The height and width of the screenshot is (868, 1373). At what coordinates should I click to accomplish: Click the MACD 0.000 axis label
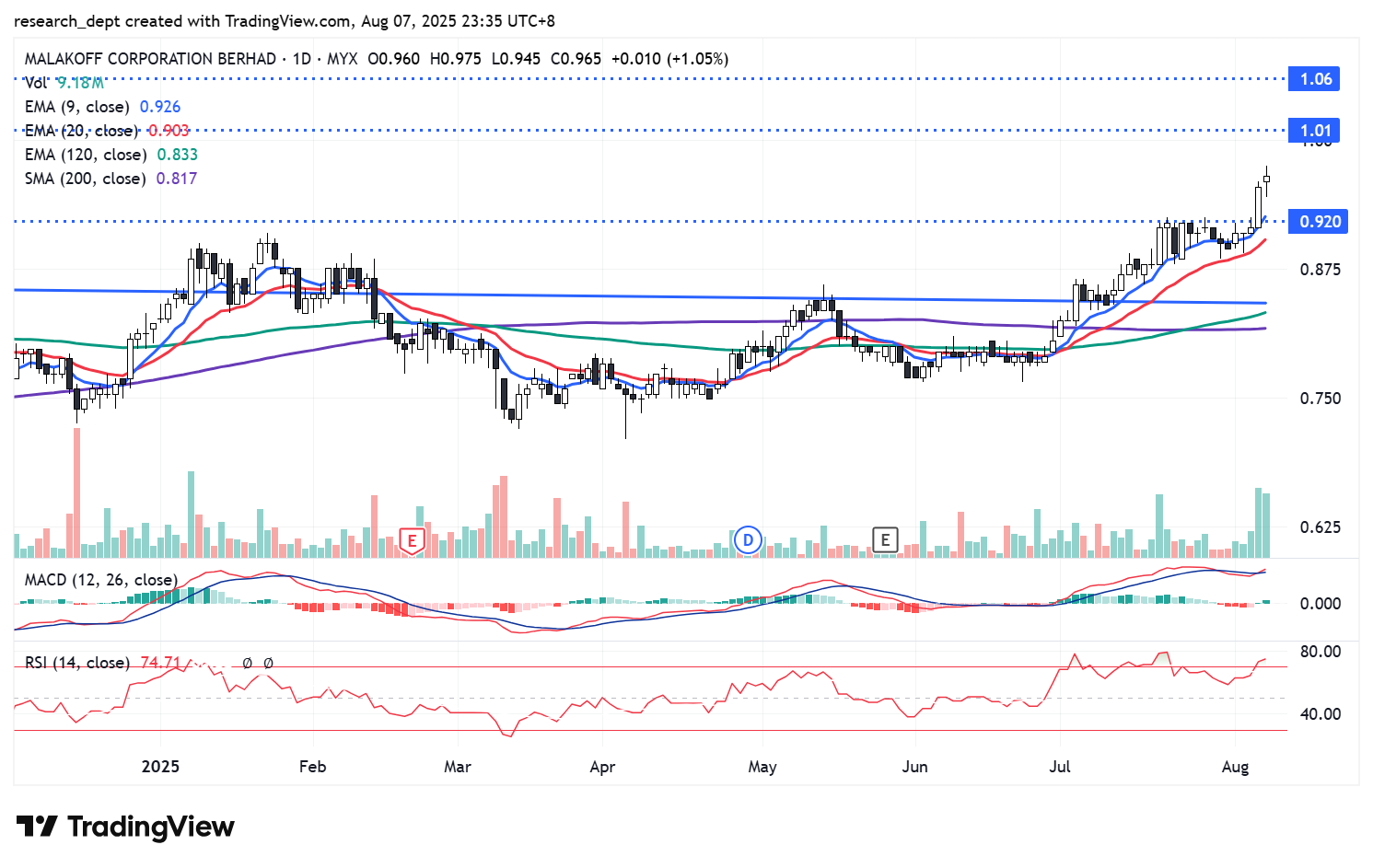pos(1321,604)
